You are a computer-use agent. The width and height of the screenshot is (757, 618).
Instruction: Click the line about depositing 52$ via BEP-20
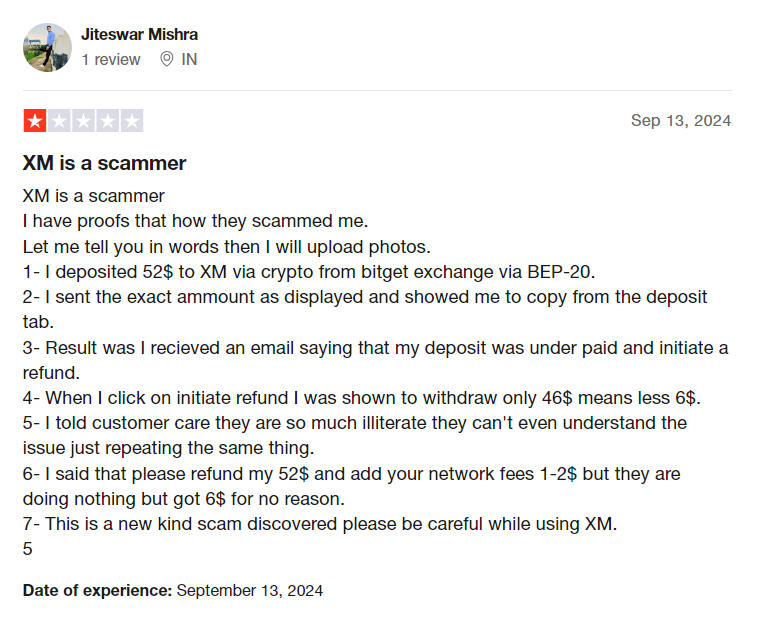coord(309,272)
